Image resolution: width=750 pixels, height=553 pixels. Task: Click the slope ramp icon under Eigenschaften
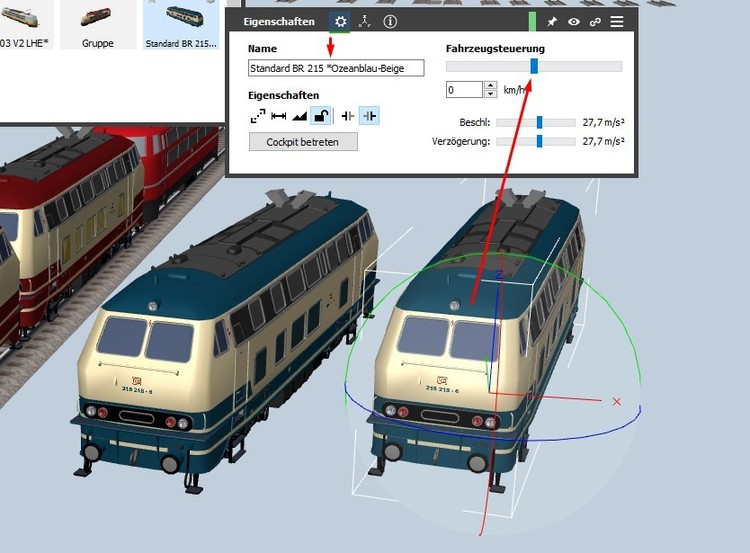pyautogui.click(x=299, y=116)
